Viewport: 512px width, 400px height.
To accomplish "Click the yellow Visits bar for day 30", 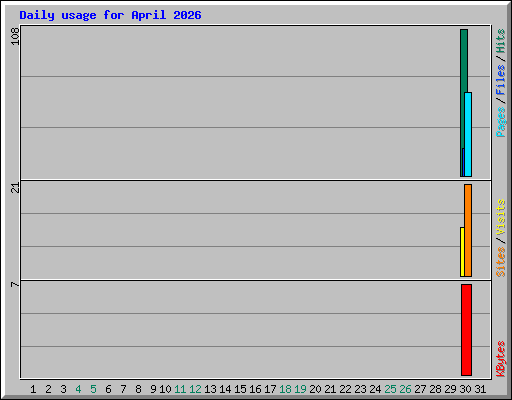I will tap(462, 252).
